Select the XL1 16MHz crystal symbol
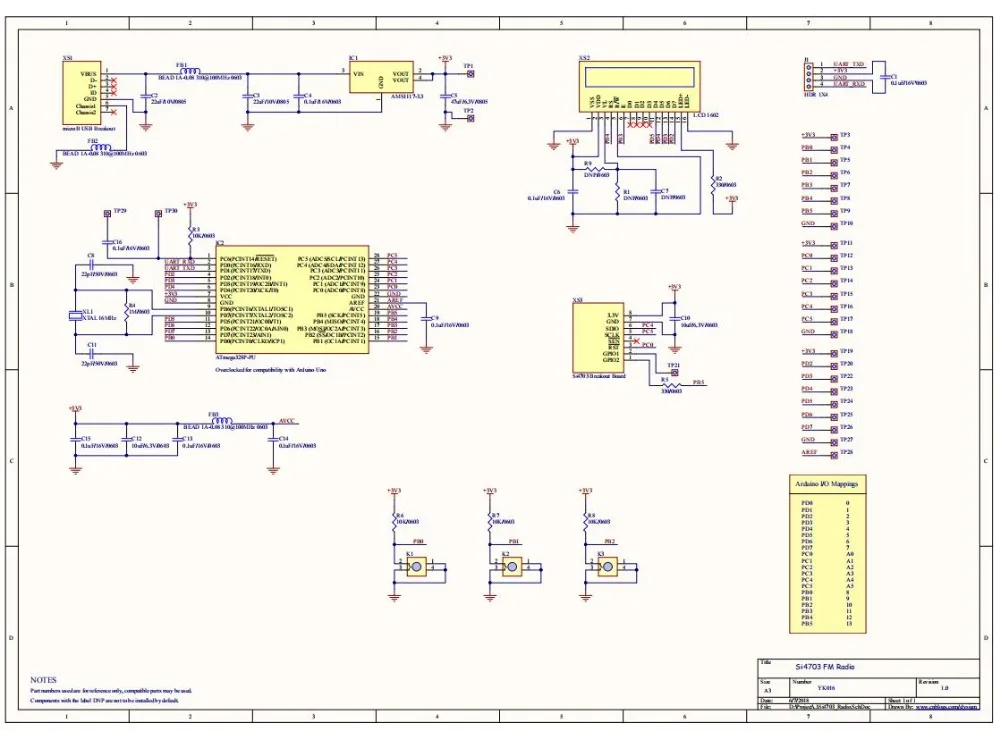This screenshot has height=731, width=1000. click(x=75, y=315)
